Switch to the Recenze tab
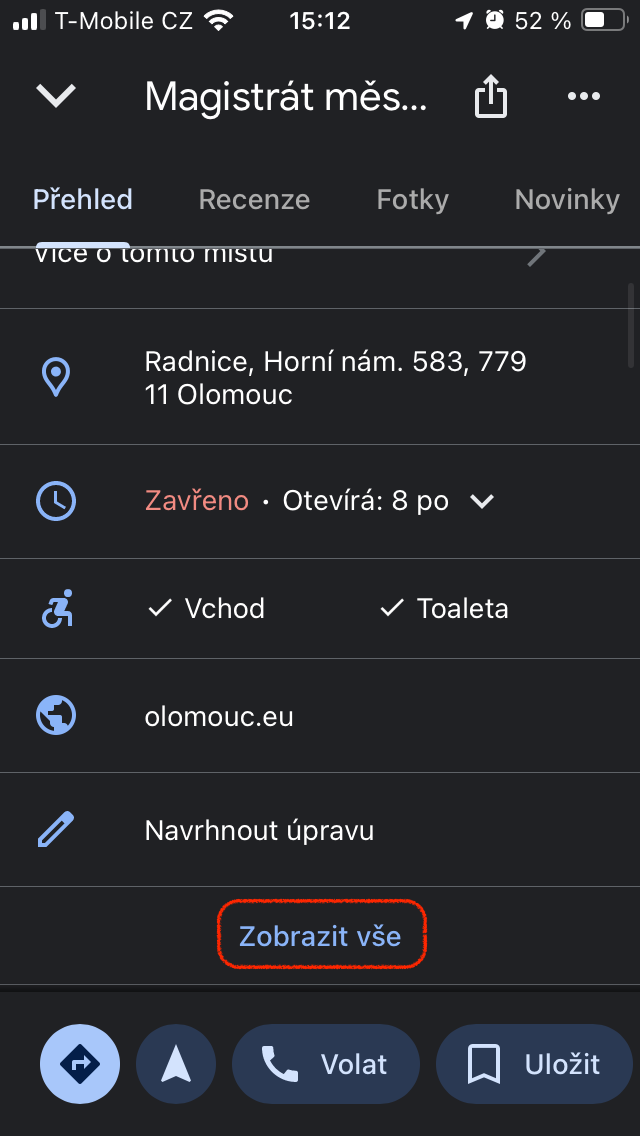The image size is (640, 1136). tap(254, 200)
